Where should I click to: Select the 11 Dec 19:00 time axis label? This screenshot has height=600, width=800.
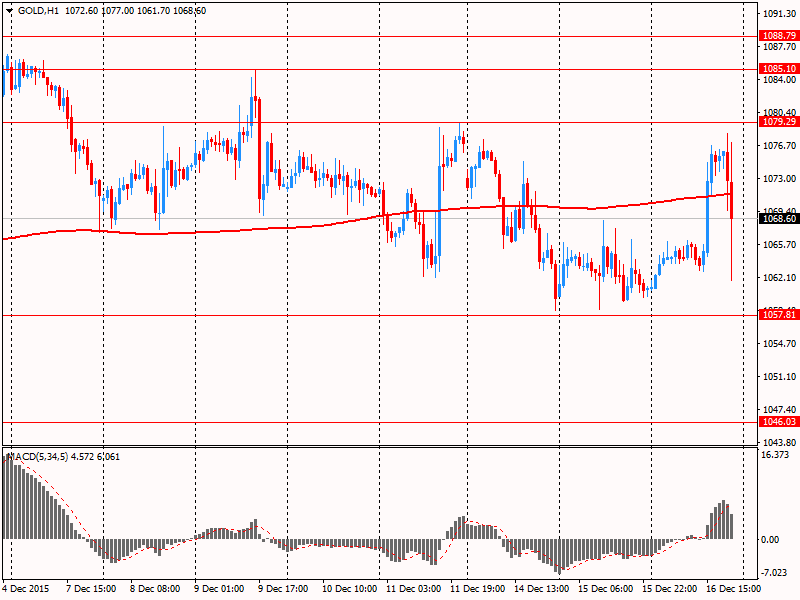pos(478,588)
